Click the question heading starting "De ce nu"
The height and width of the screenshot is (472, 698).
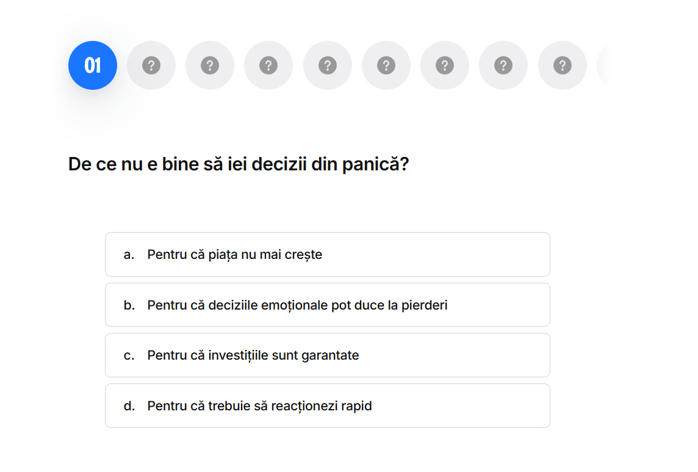click(x=238, y=164)
